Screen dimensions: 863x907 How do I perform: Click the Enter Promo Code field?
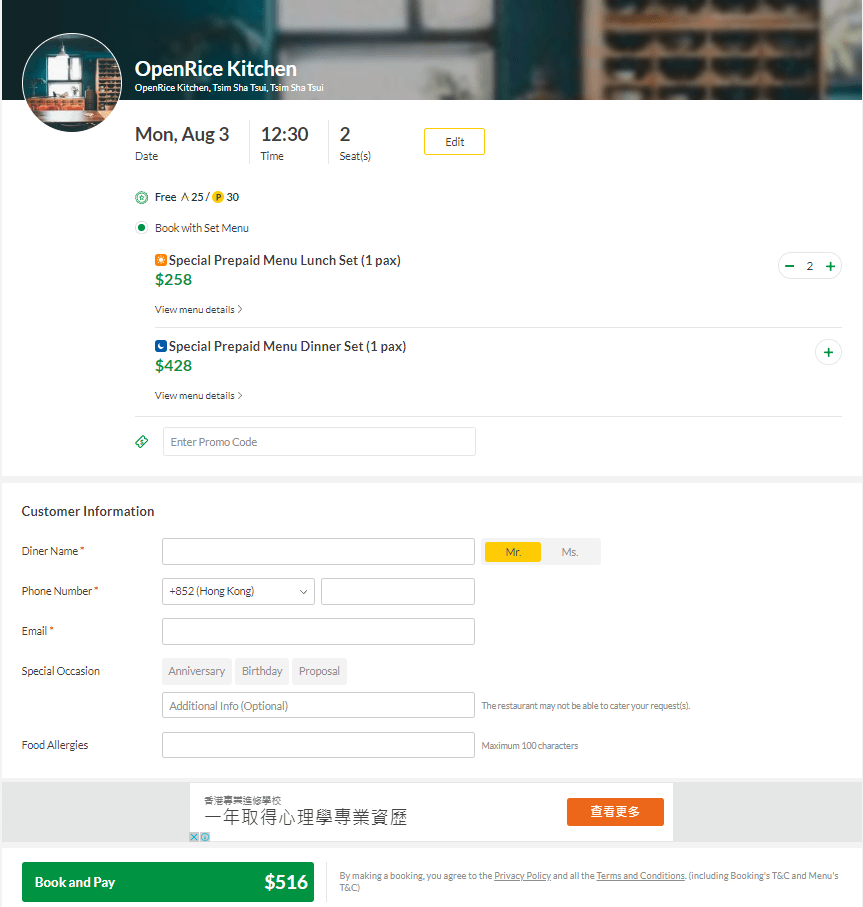click(x=319, y=442)
